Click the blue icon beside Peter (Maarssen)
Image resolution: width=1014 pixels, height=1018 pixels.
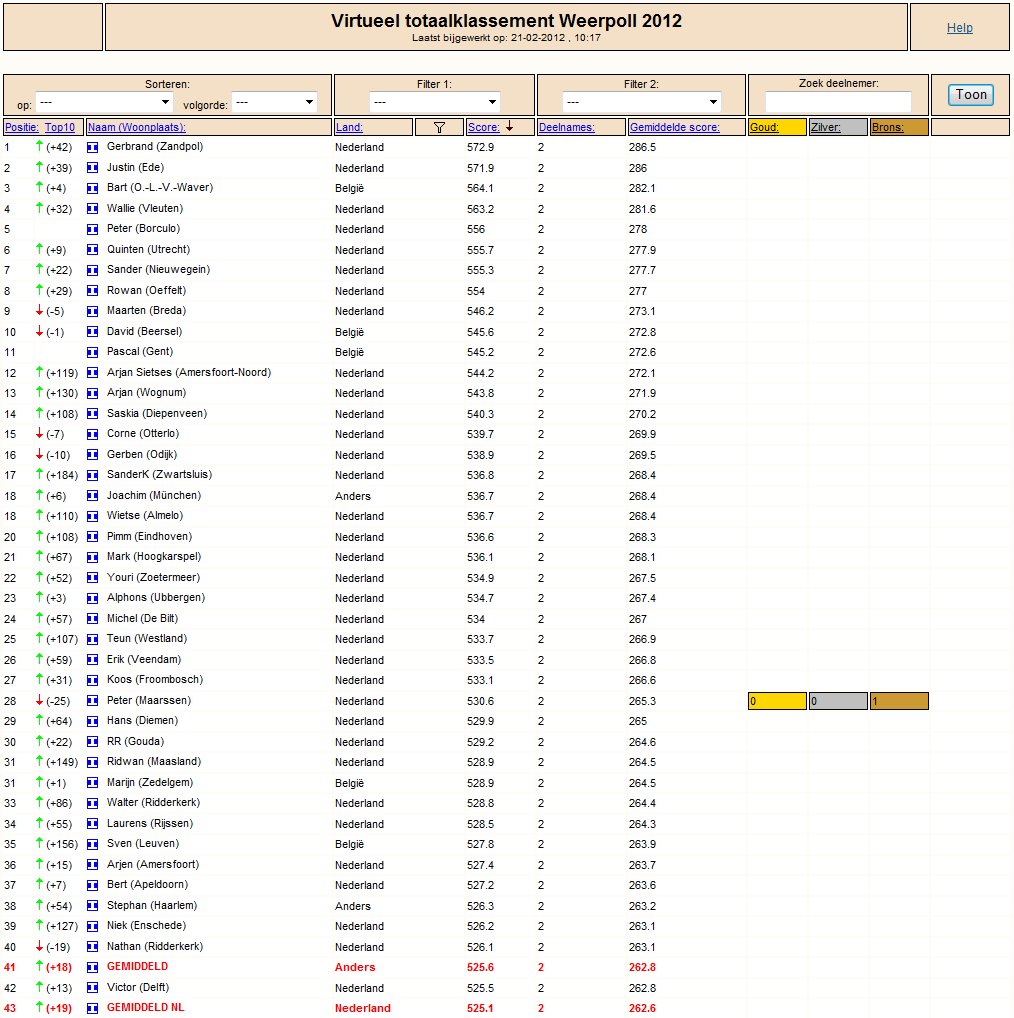(93, 701)
